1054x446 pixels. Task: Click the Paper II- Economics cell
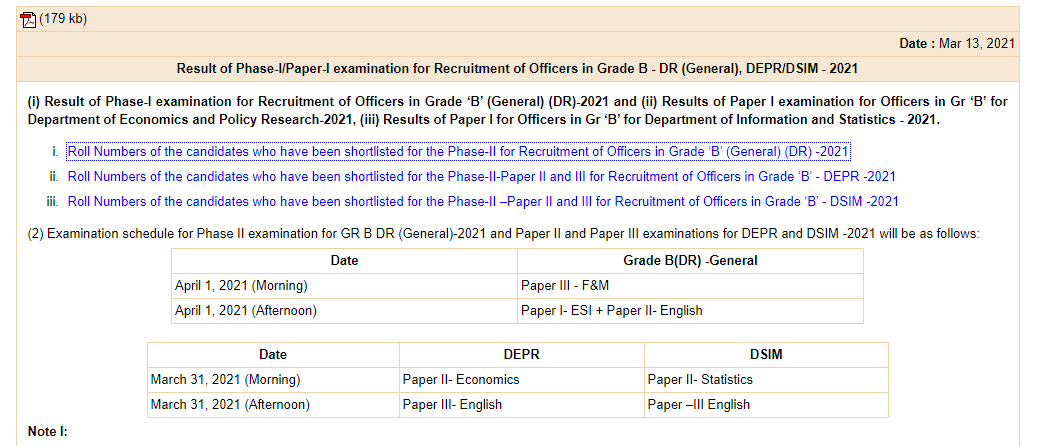coord(461,380)
